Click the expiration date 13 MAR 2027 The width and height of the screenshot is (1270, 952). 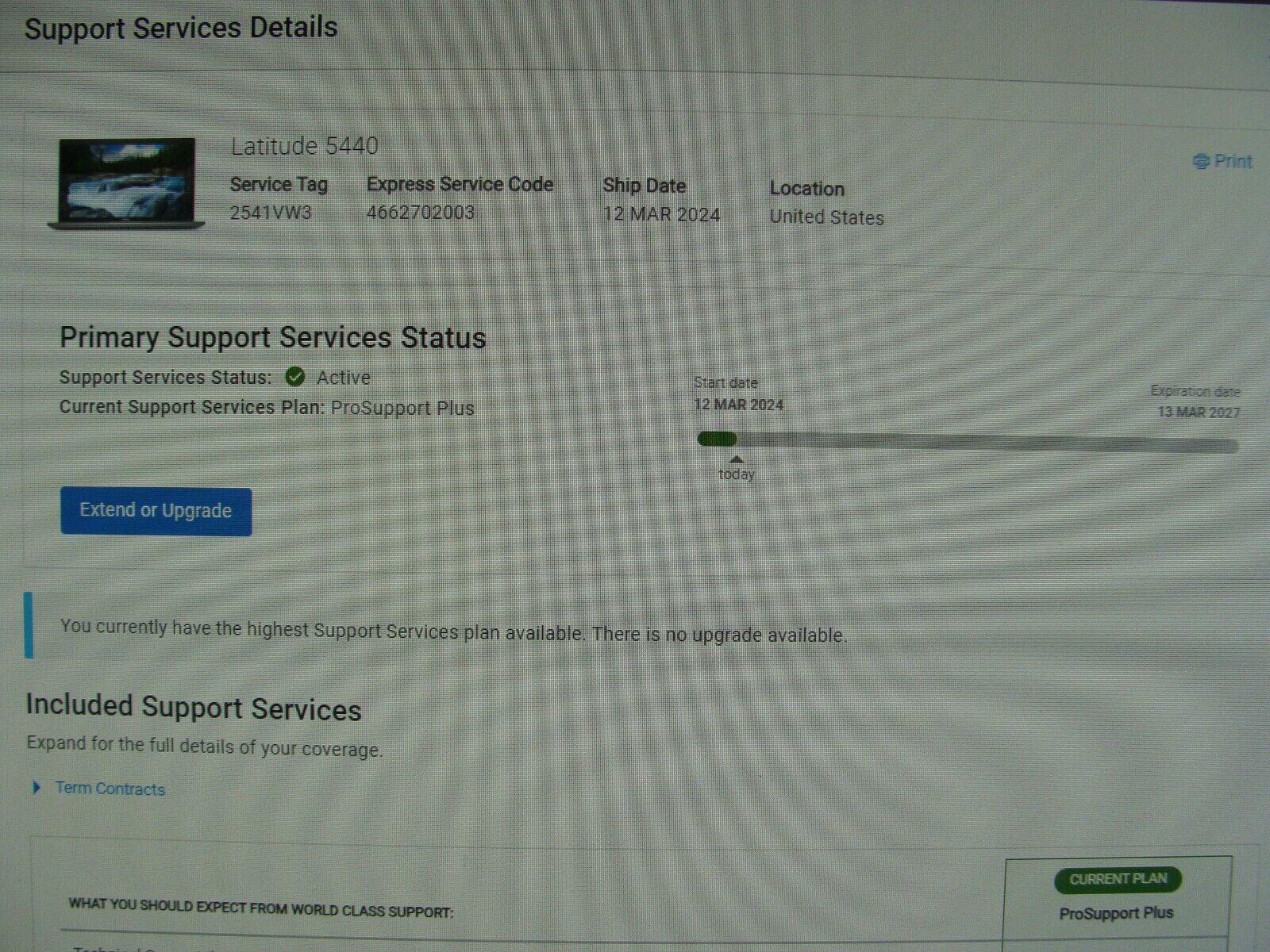[x=1199, y=412]
